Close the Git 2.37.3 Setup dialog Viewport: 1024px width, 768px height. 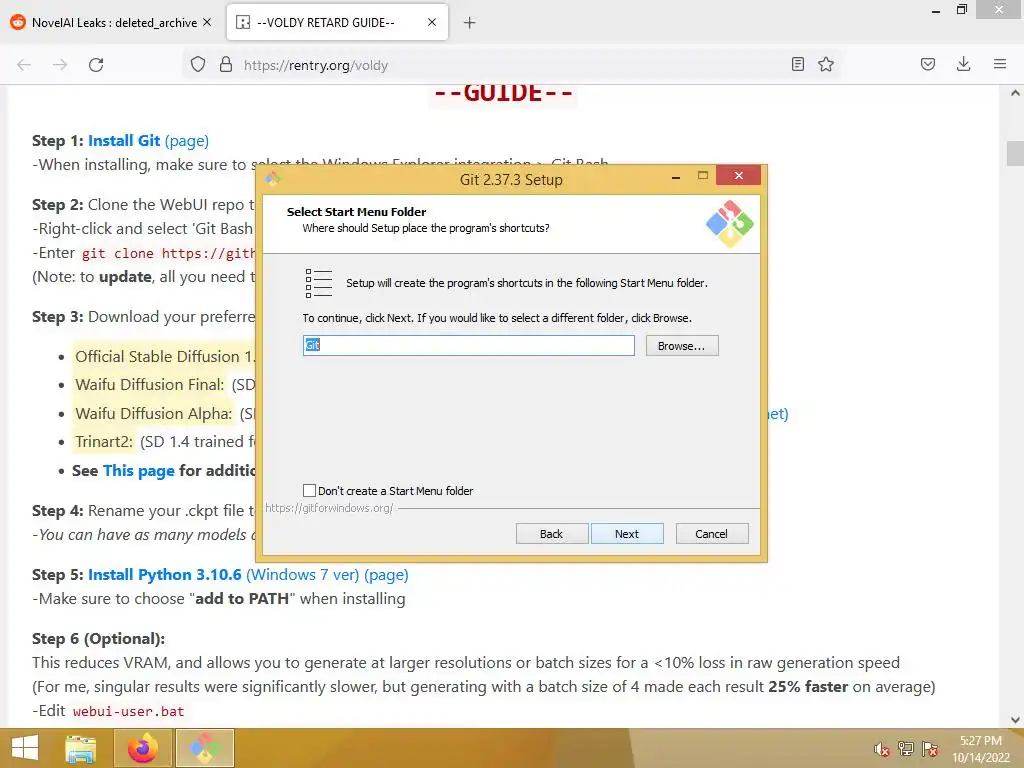739,175
